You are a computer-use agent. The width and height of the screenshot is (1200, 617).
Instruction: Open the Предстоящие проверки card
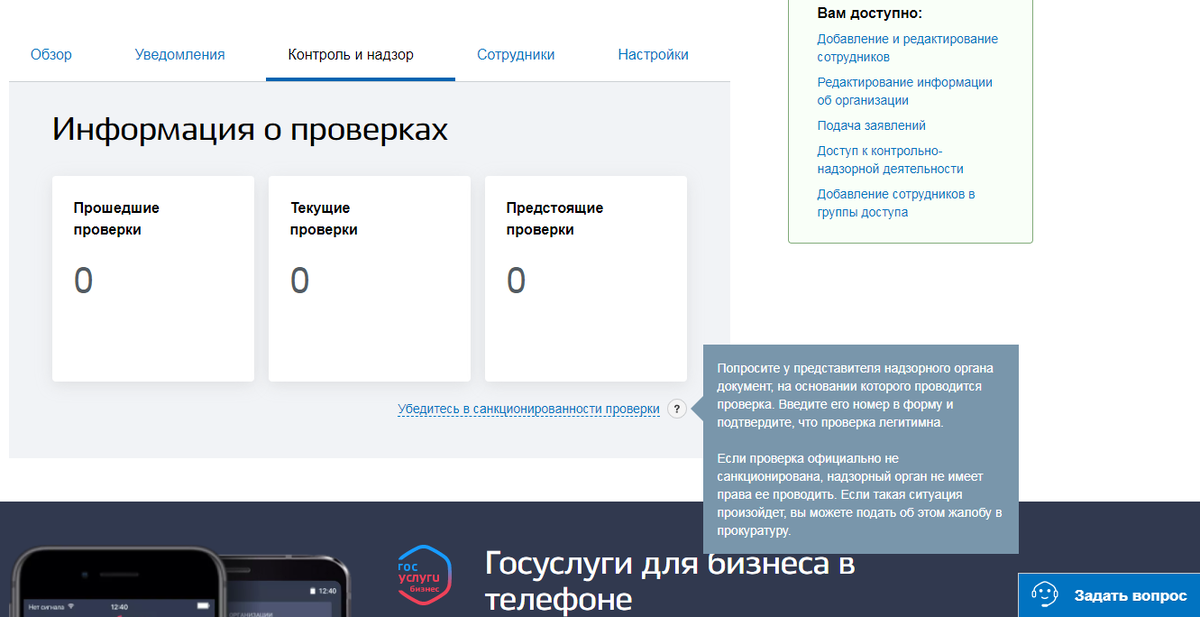pyautogui.click(x=586, y=279)
